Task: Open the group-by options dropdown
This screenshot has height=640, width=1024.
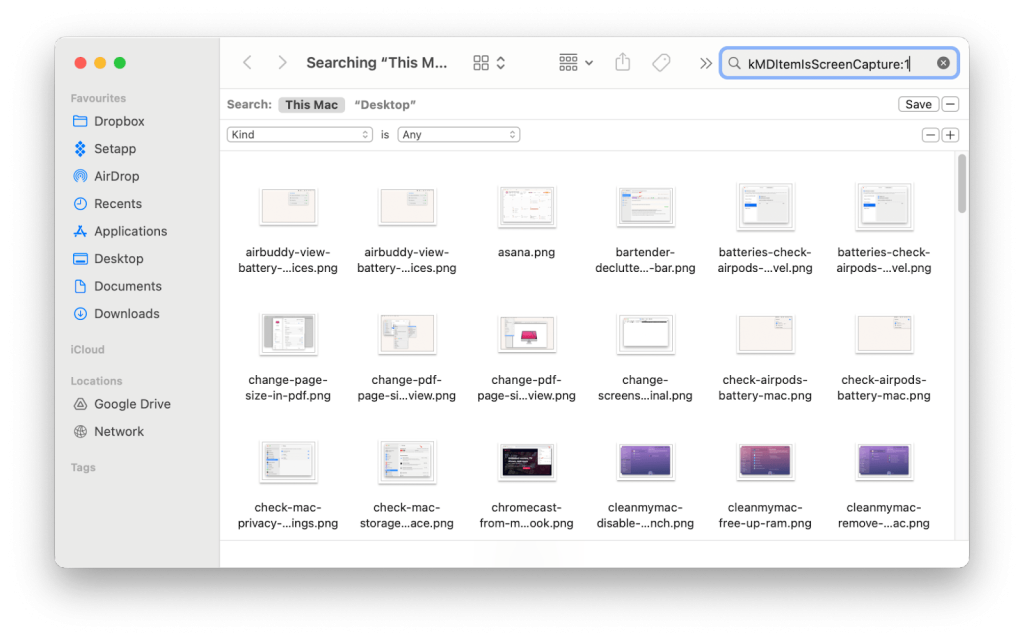Action: tap(576, 63)
